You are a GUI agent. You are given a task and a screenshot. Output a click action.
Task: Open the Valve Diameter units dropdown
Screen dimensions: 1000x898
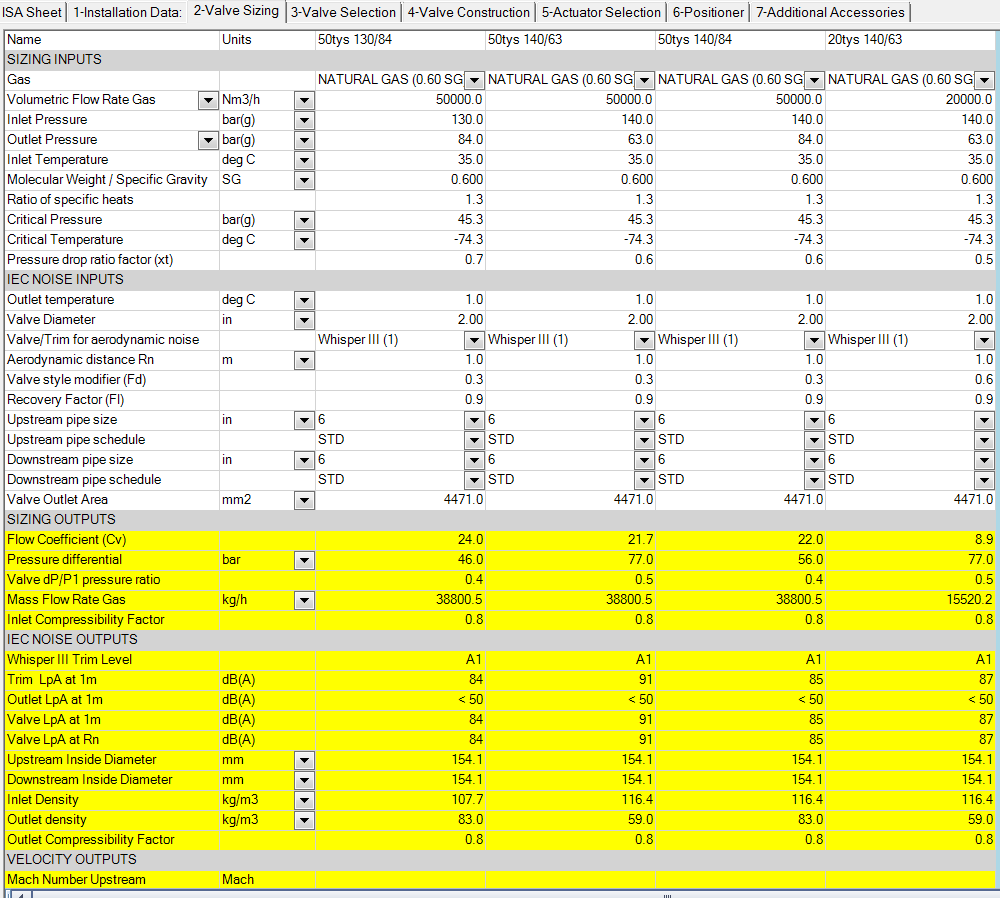pos(304,320)
